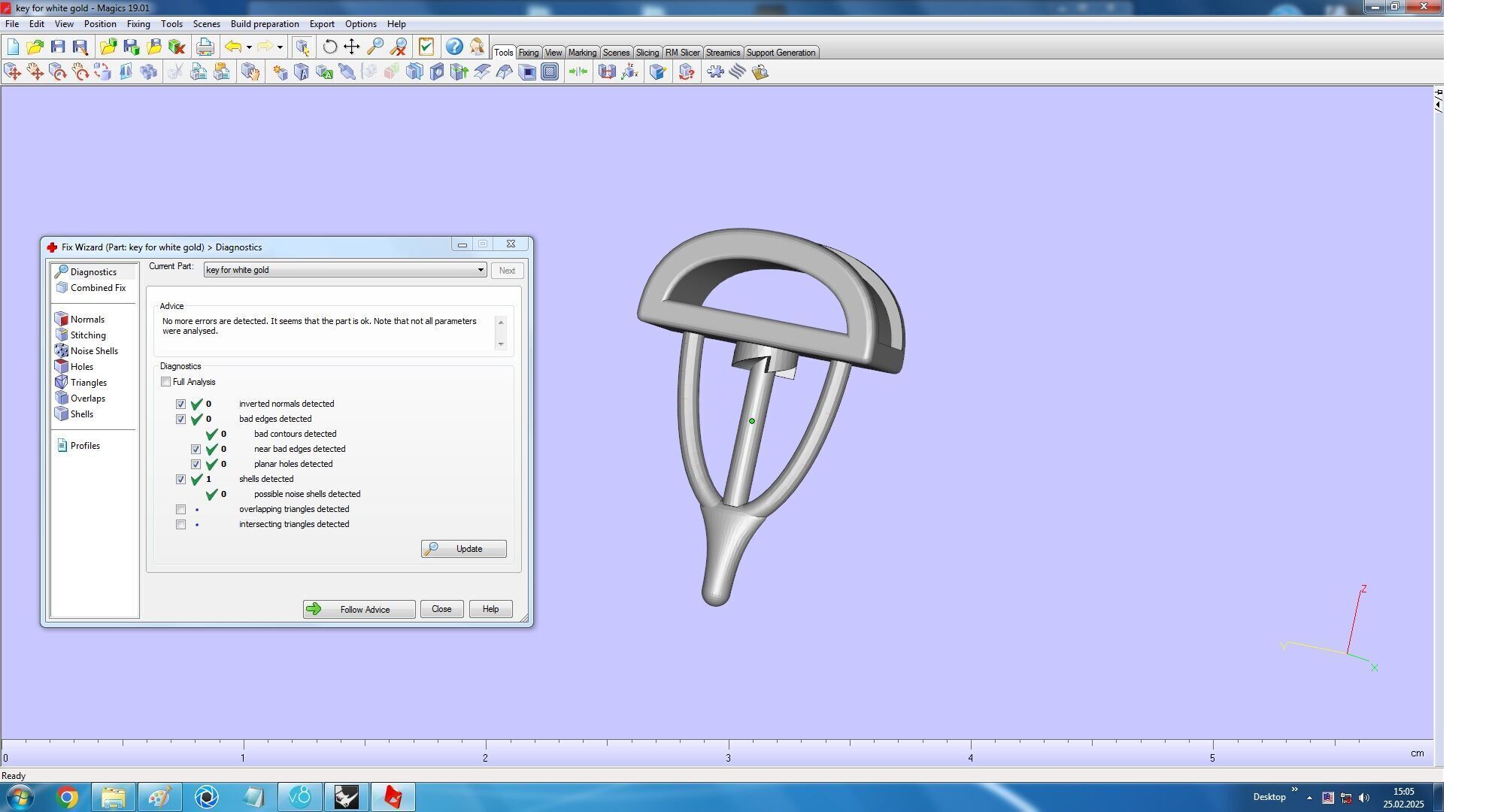Screen dimensions: 1504x812
Task: Expand the undo history dropdown arrow
Action: tap(249, 47)
